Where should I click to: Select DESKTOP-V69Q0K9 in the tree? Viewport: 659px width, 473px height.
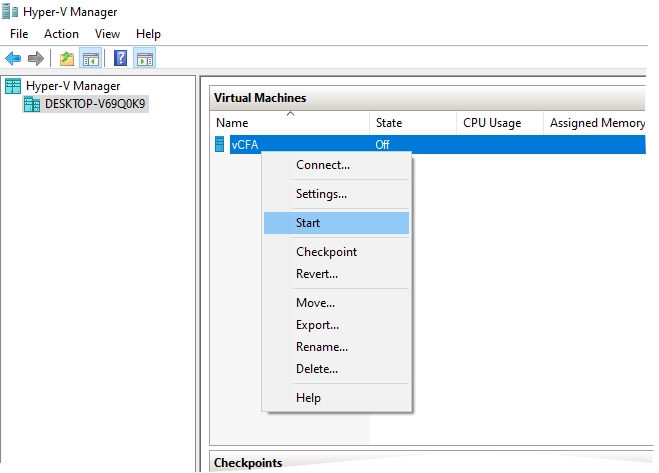[95, 104]
